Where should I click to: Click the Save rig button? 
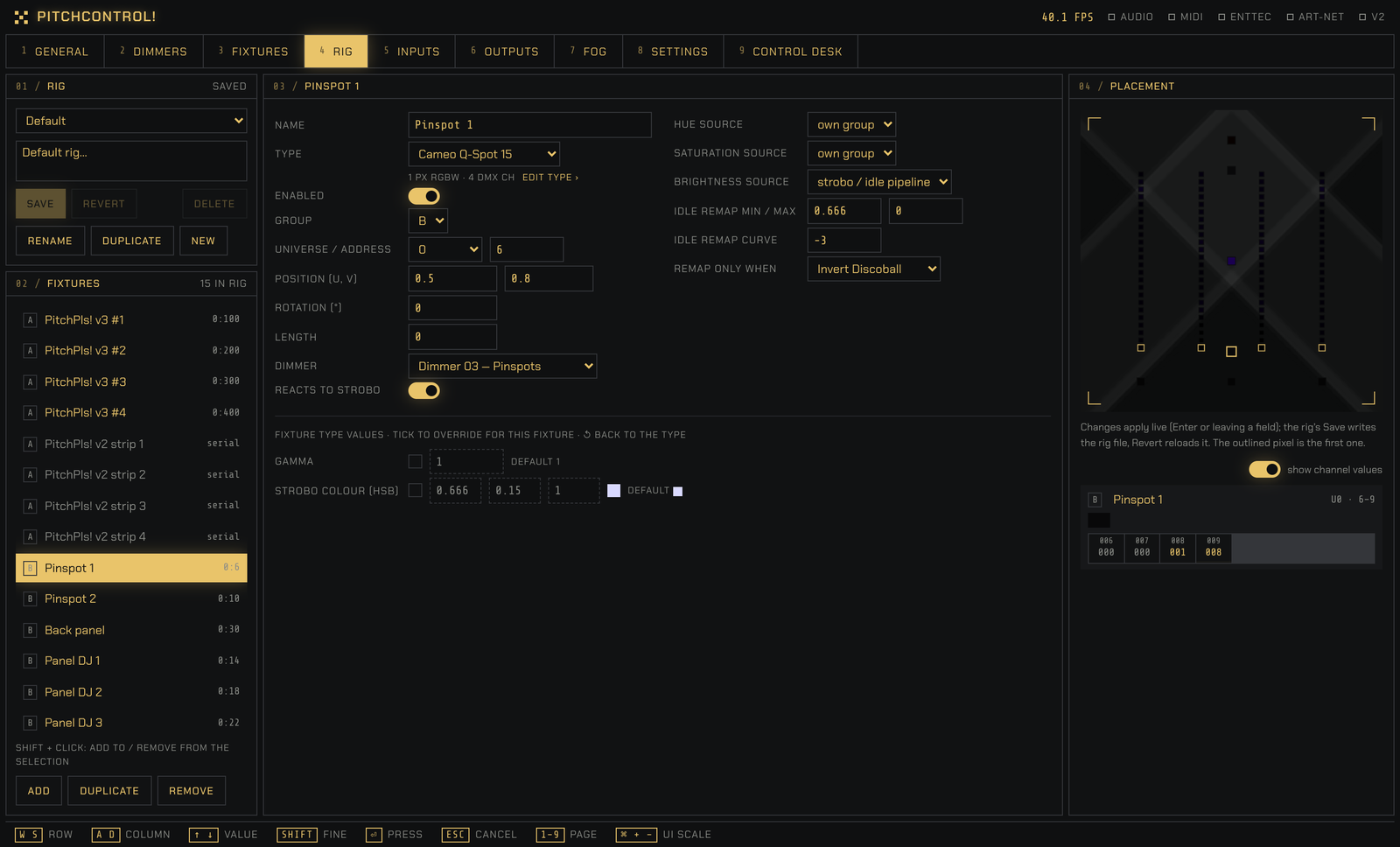coord(40,204)
